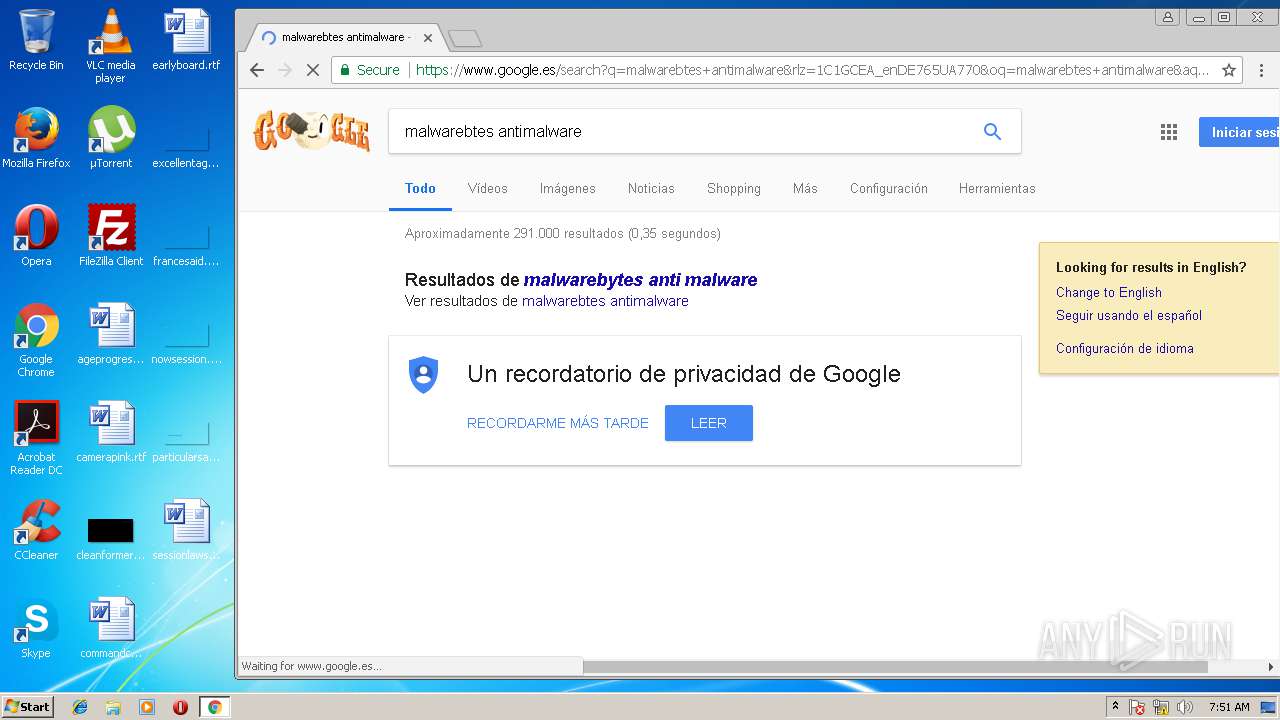Open a new Chrome tab
Image resolution: width=1280 pixels, height=720 pixels.
[x=465, y=39]
